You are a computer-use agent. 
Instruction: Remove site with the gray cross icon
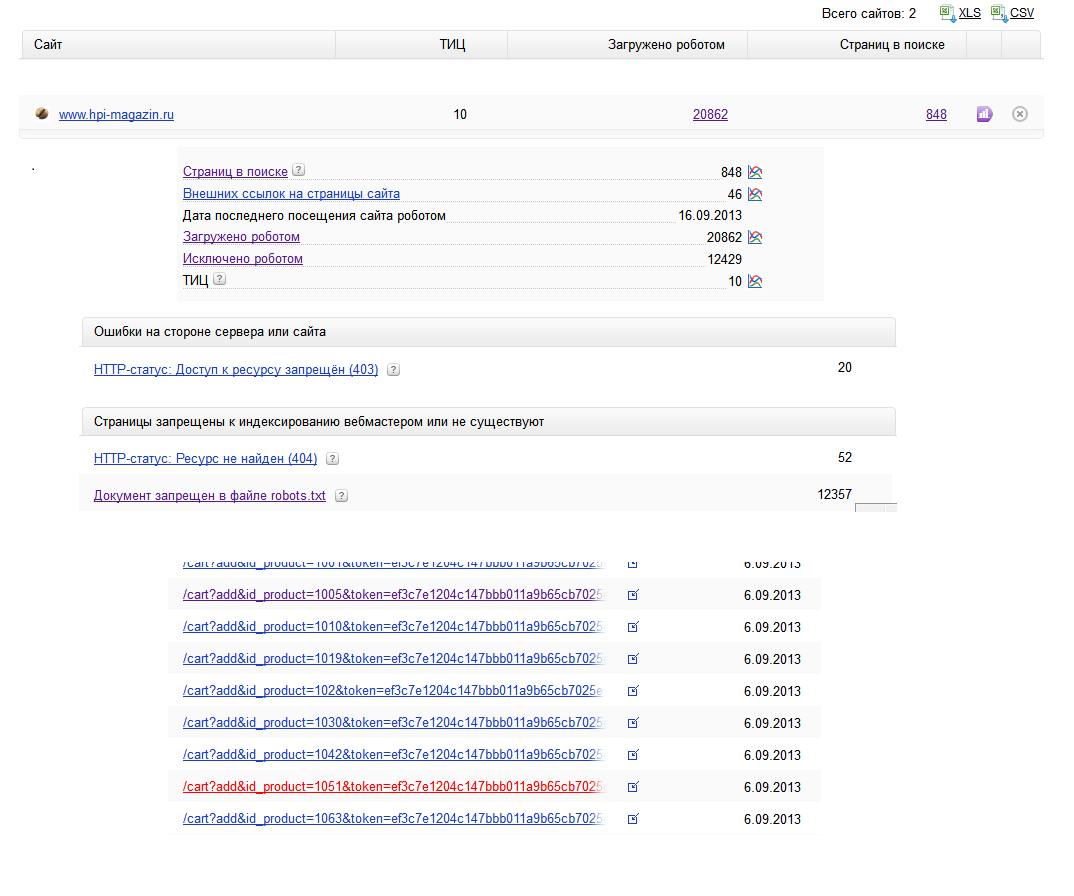coord(1020,114)
